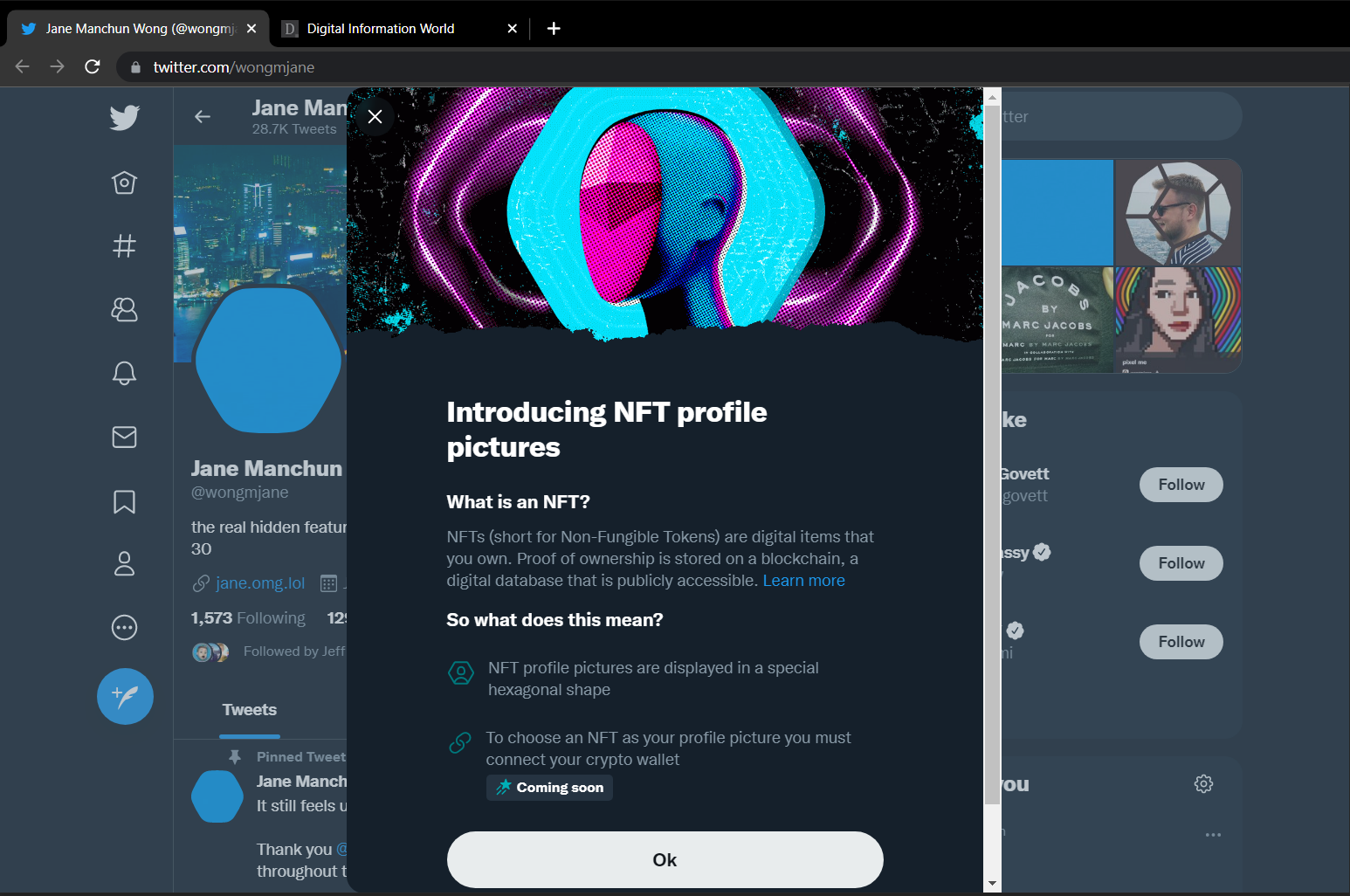Open the jane.omg.lol link
The width and height of the screenshot is (1350, 896).
coord(260,583)
